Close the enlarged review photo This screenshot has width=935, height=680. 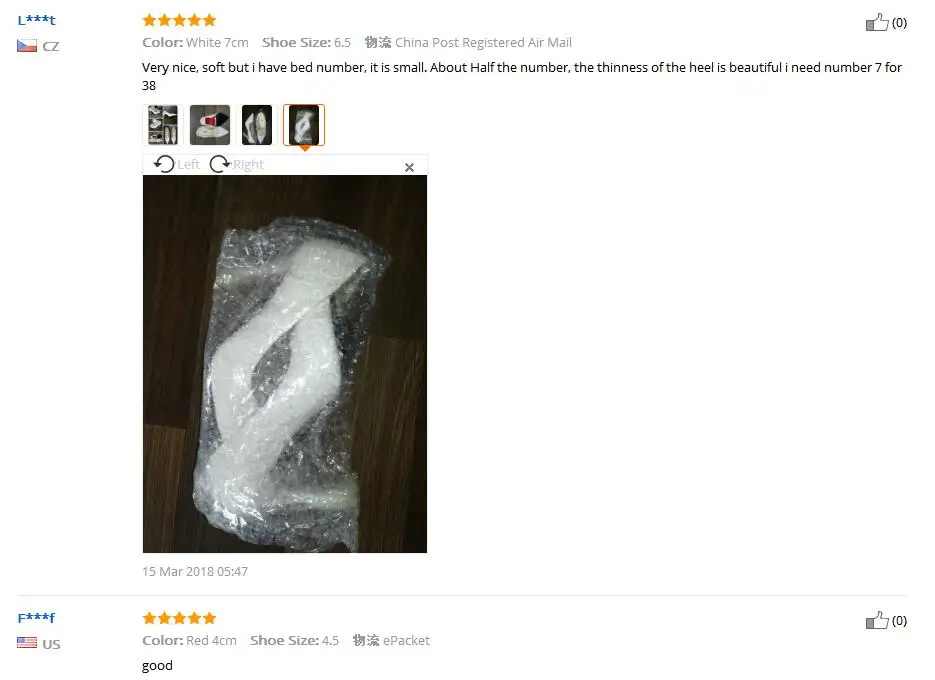[409, 168]
